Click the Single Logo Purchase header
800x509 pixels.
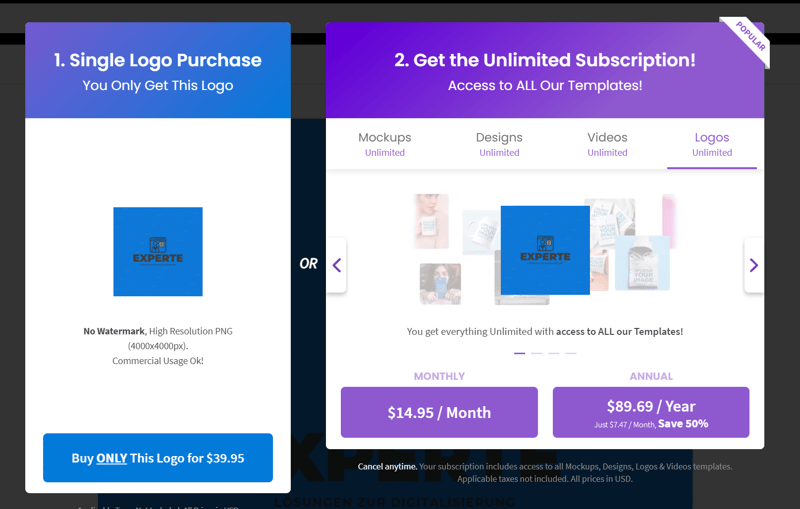158,70
